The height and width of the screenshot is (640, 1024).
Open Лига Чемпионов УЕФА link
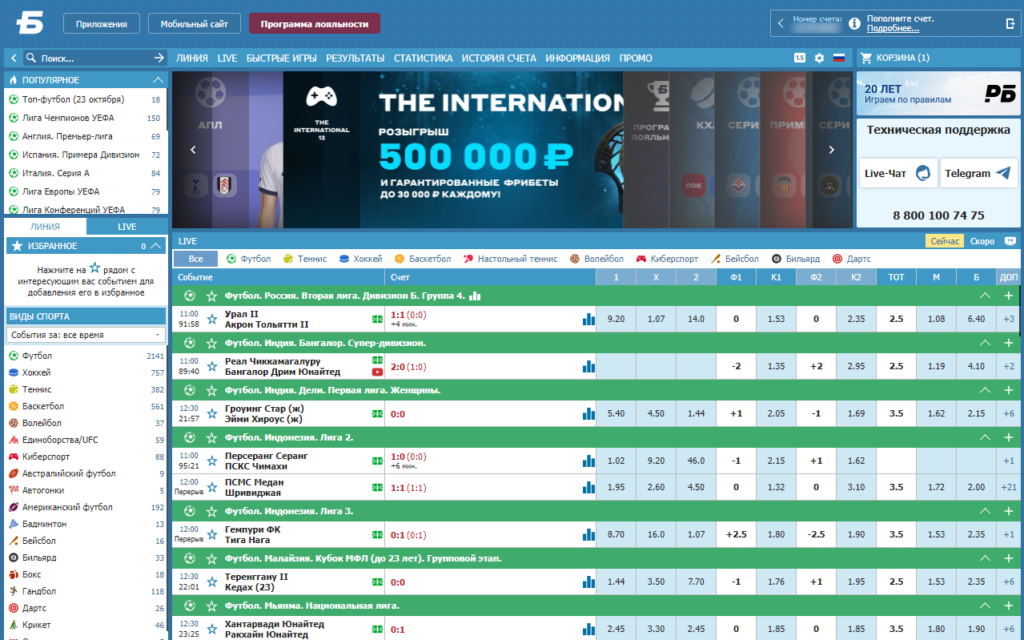[x=68, y=118]
